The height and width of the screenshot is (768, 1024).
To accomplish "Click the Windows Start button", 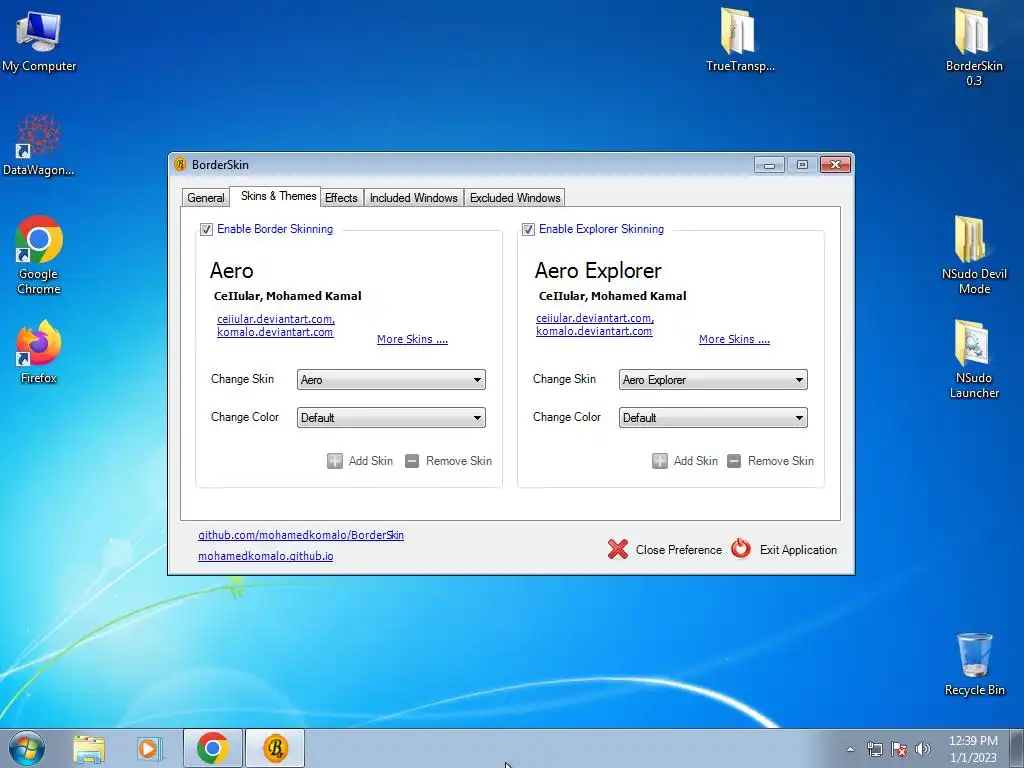I will (x=27, y=748).
